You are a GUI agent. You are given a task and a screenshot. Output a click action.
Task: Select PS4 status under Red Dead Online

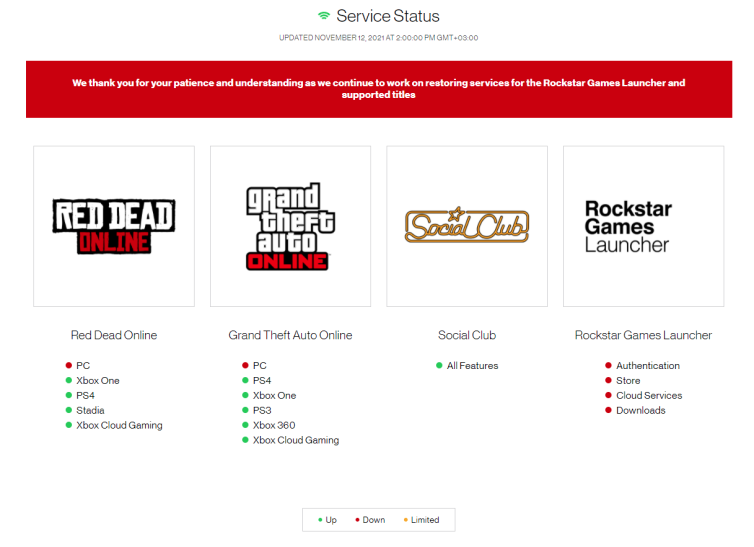point(80,395)
